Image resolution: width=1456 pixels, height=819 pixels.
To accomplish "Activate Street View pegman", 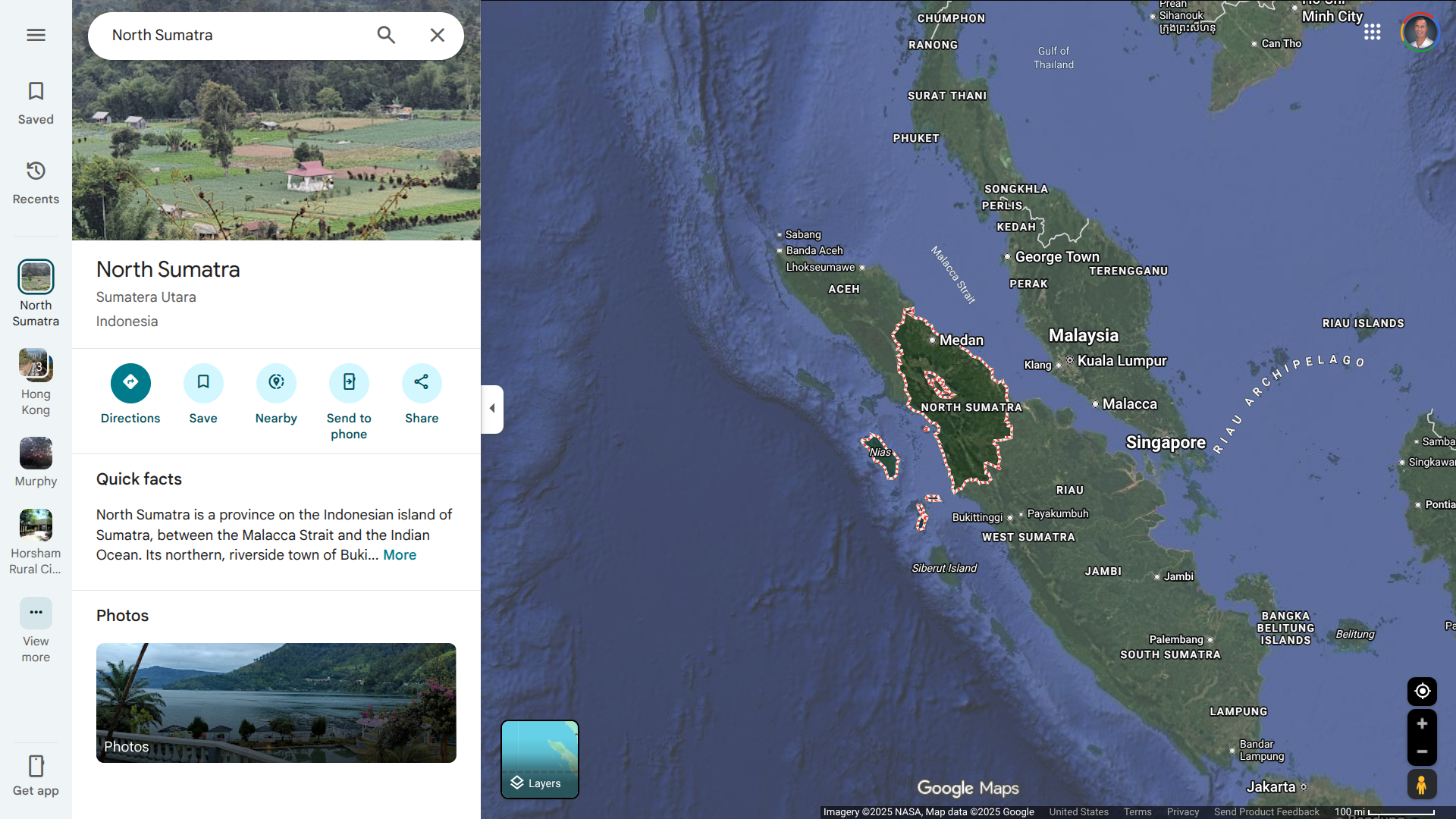I will pos(1422,784).
